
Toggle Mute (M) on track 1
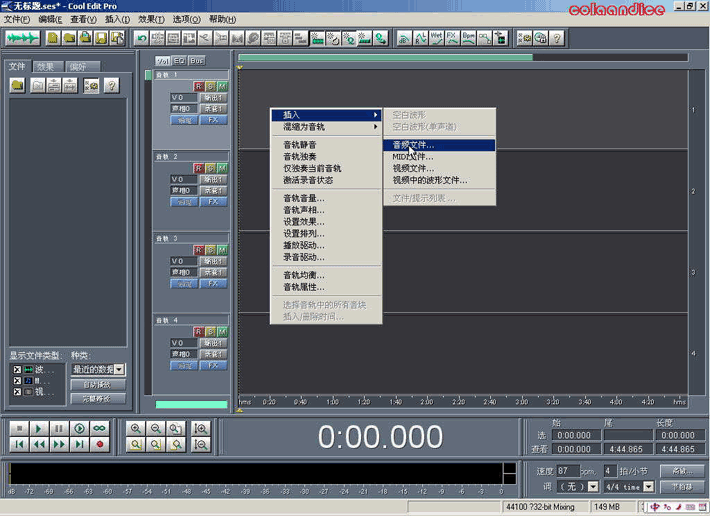[222, 86]
